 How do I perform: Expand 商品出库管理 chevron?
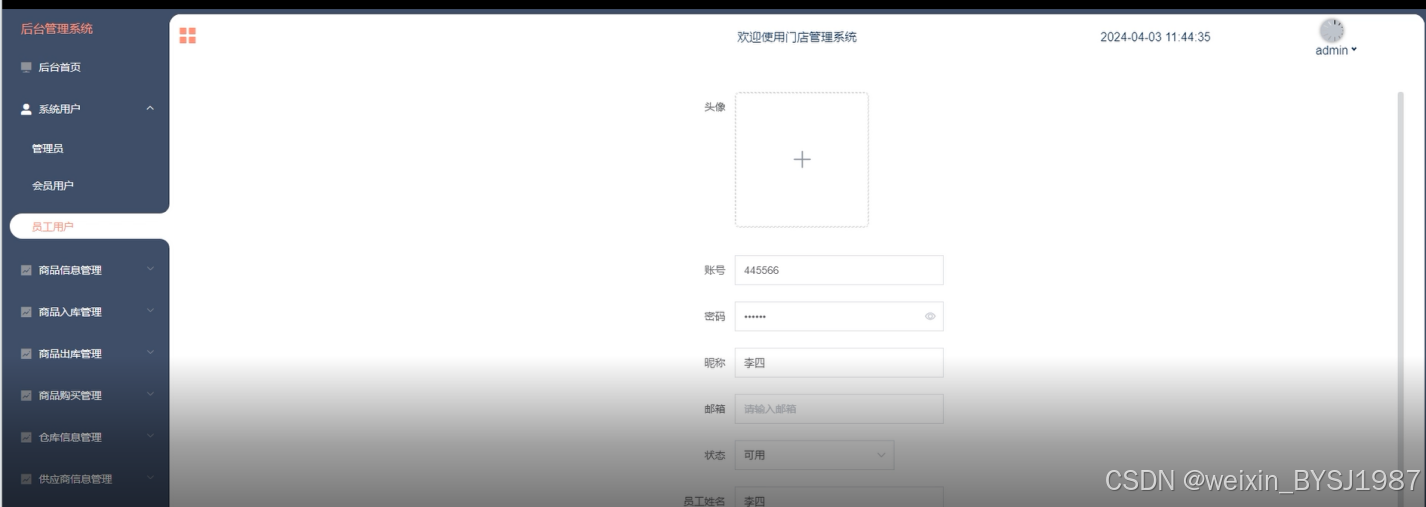[150, 352]
